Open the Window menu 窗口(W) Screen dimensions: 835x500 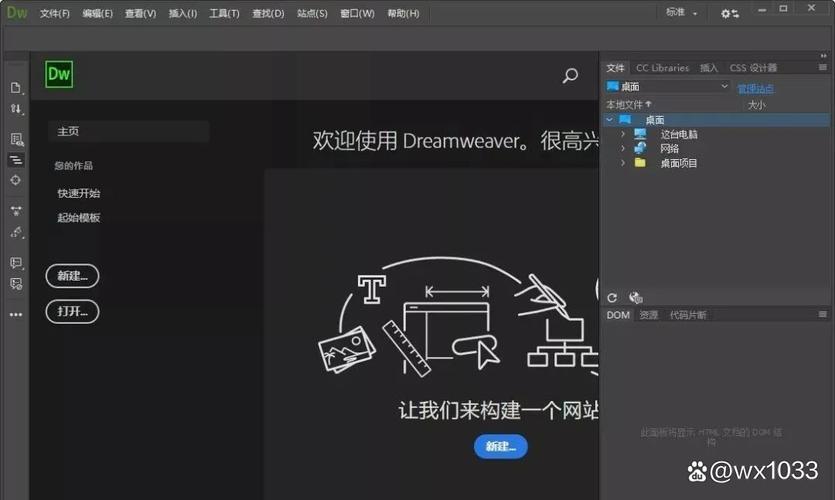coord(357,13)
